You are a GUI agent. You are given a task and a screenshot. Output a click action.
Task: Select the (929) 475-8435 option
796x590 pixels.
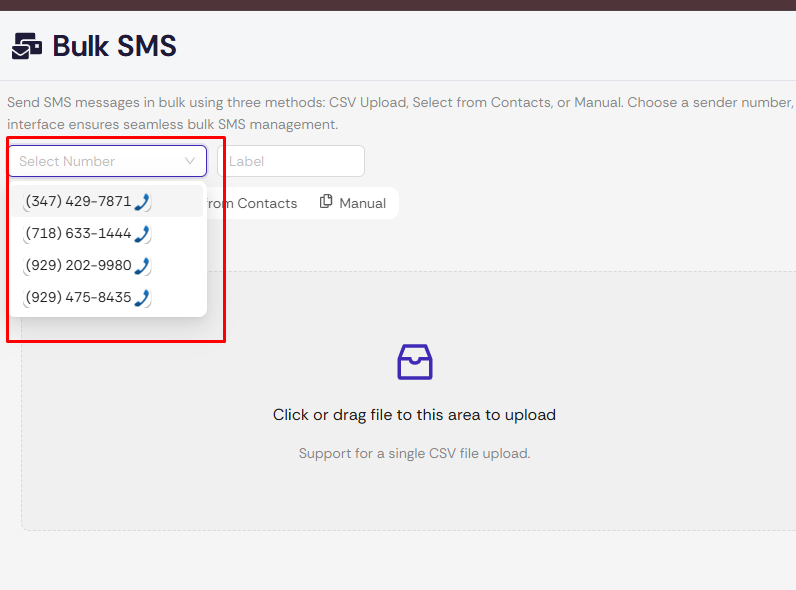pos(78,298)
